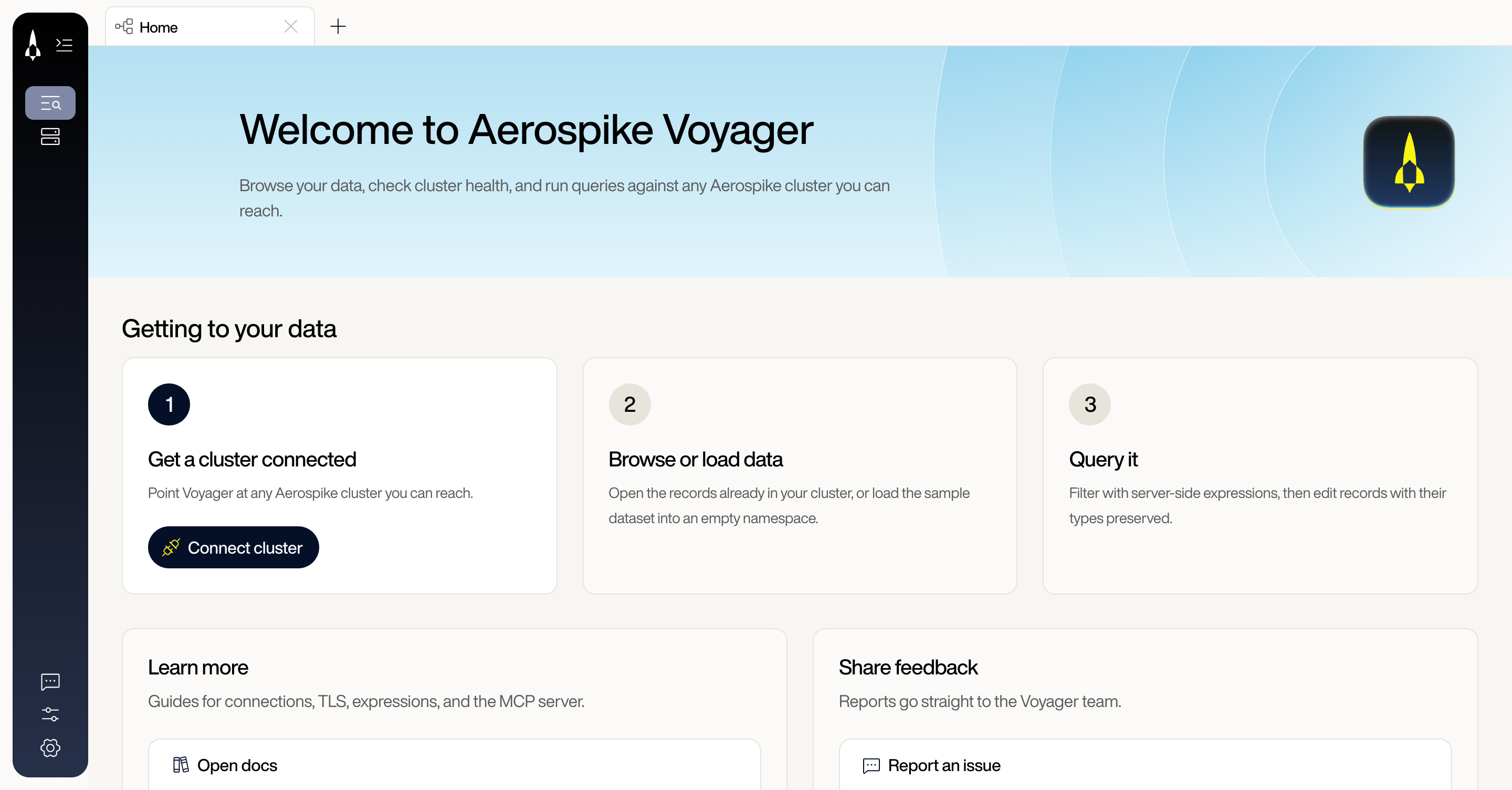Click the 'Welcome to Aerospike Voyager' title
The image size is (1512, 790).
526,130
